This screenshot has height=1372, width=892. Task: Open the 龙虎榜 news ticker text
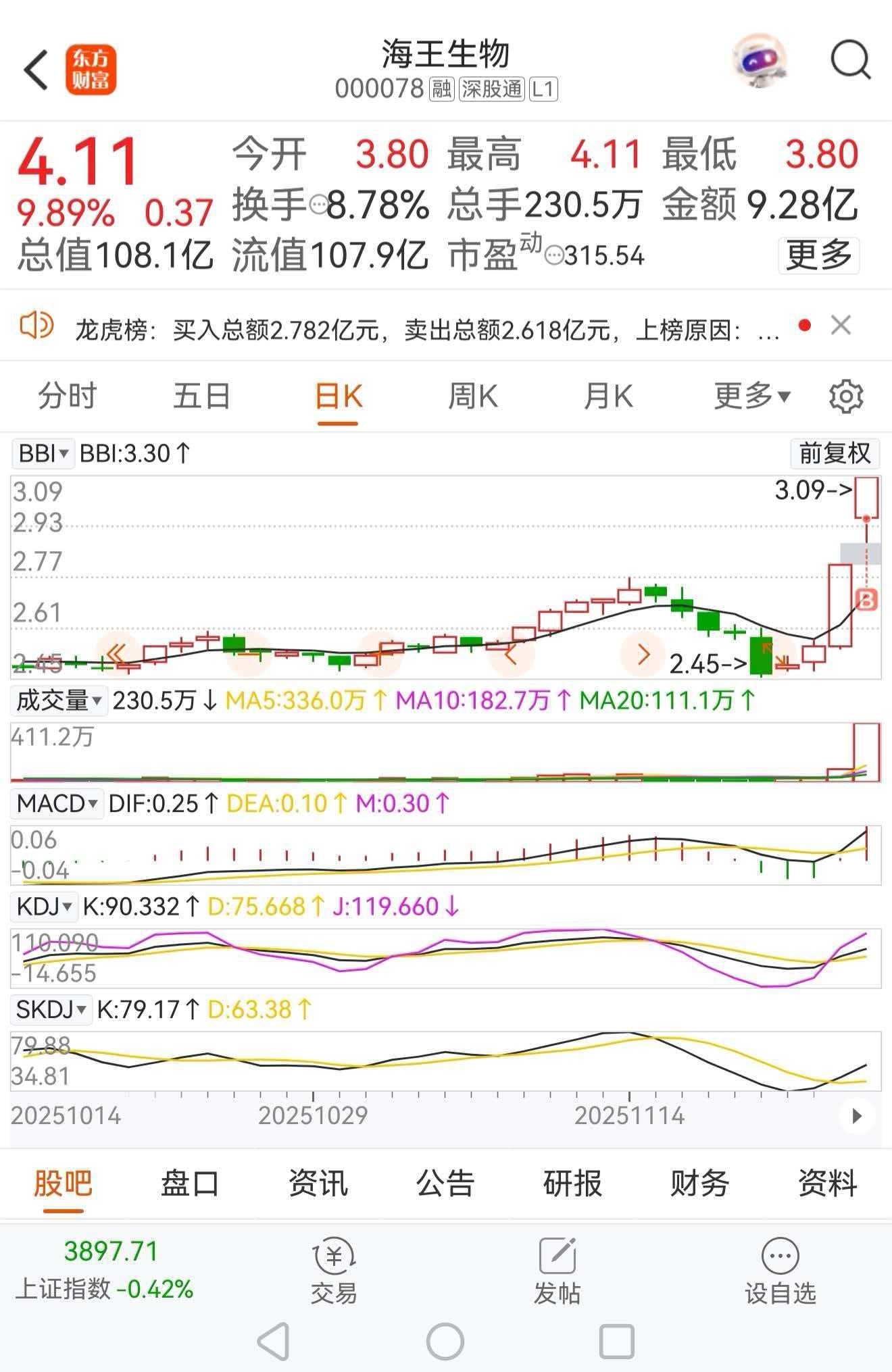point(427,330)
